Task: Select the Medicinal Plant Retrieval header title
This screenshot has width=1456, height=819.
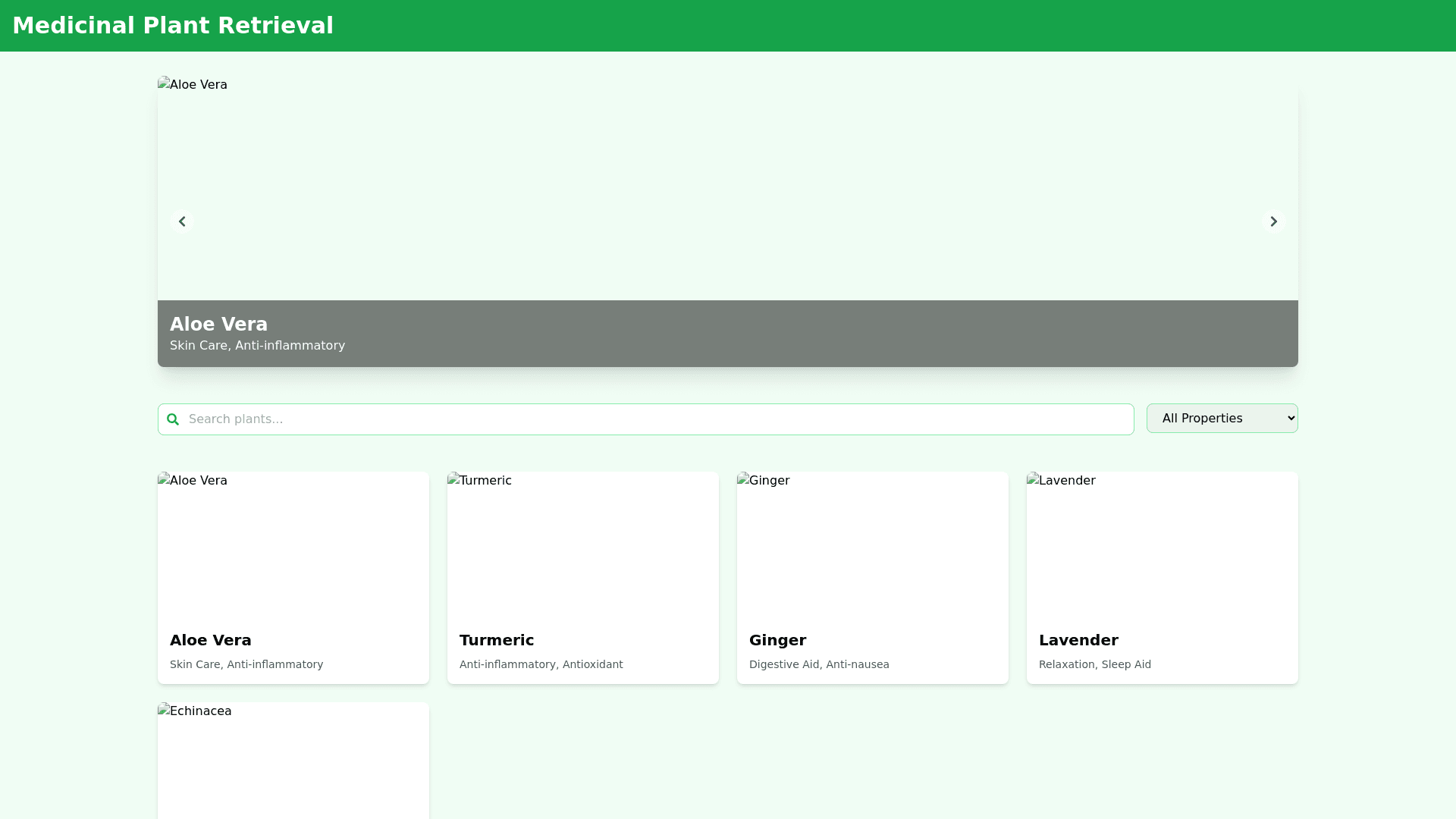Action: click(x=173, y=25)
